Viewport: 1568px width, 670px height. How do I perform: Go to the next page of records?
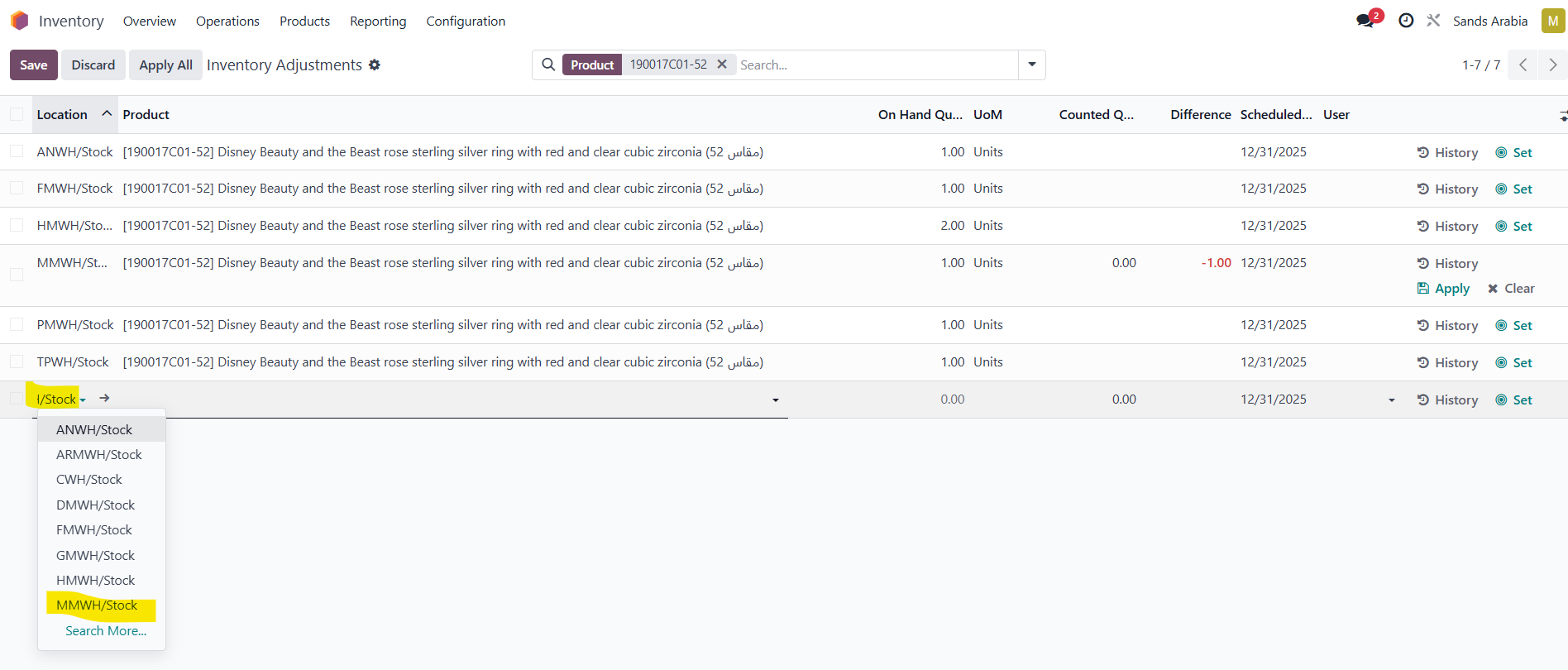point(1552,65)
